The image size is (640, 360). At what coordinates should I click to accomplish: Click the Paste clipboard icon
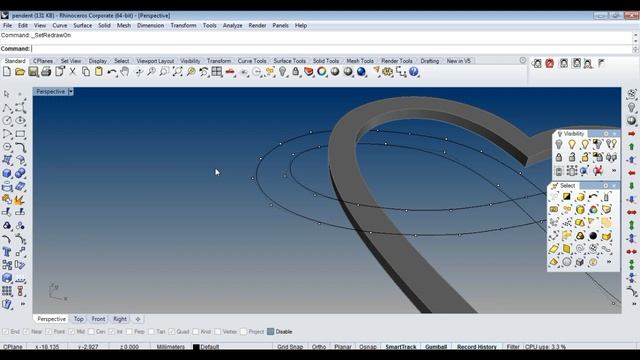tap(99, 72)
